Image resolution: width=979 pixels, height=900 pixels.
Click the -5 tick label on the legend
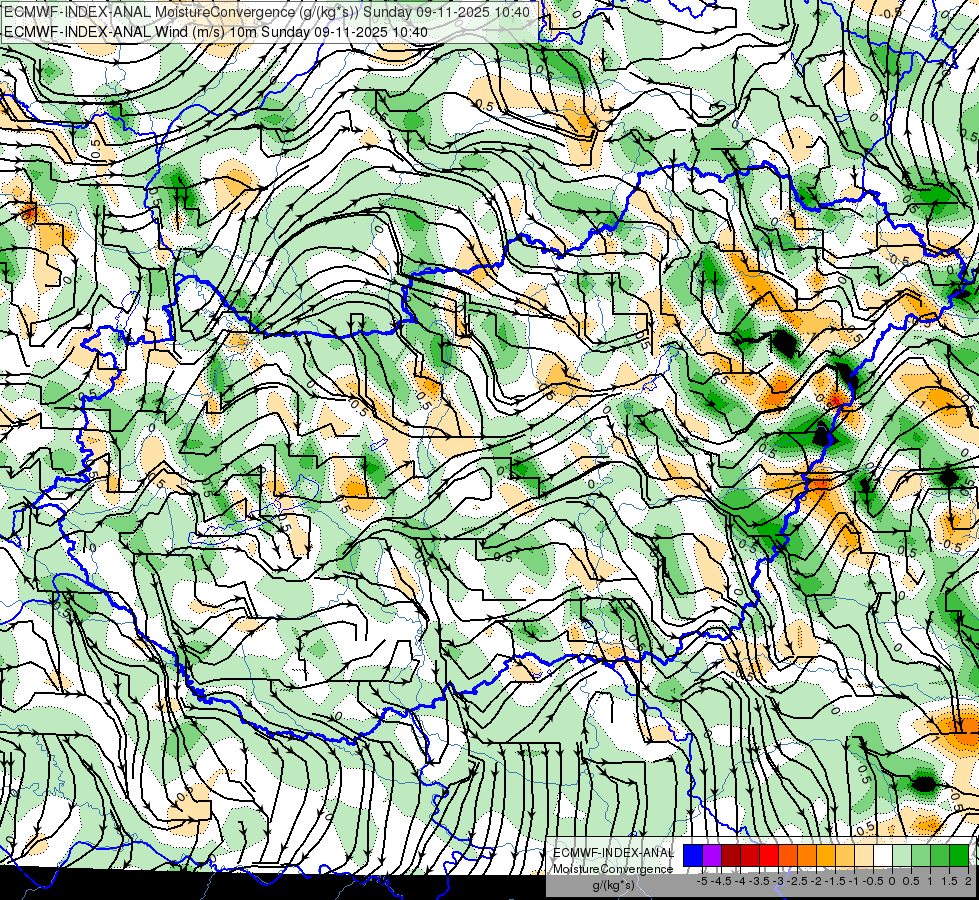pos(702,881)
